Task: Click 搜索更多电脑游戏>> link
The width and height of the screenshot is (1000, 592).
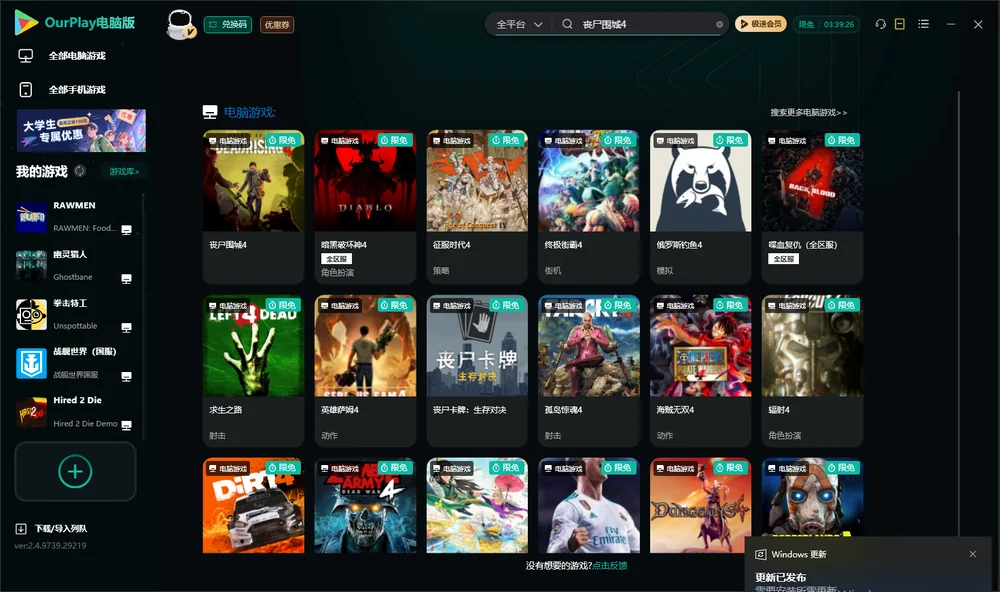Action: [809, 113]
